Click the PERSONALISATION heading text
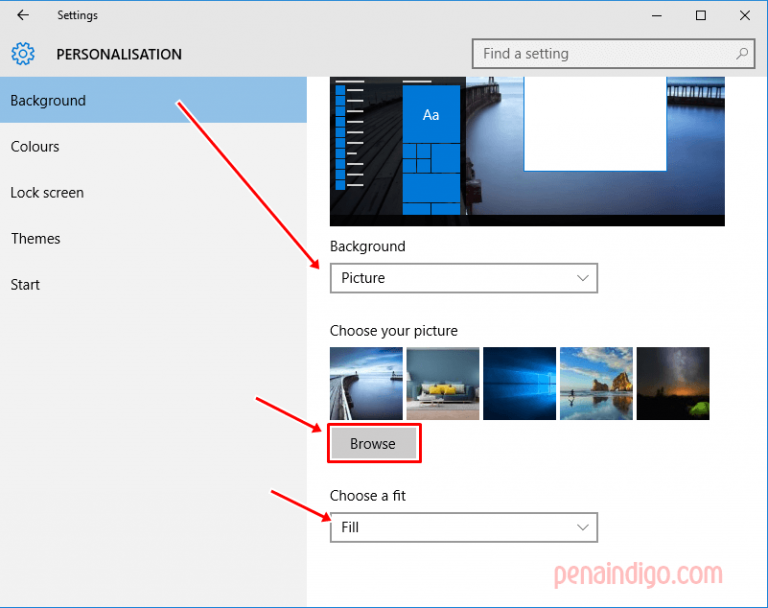This screenshot has width=768, height=608. tap(119, 54)
